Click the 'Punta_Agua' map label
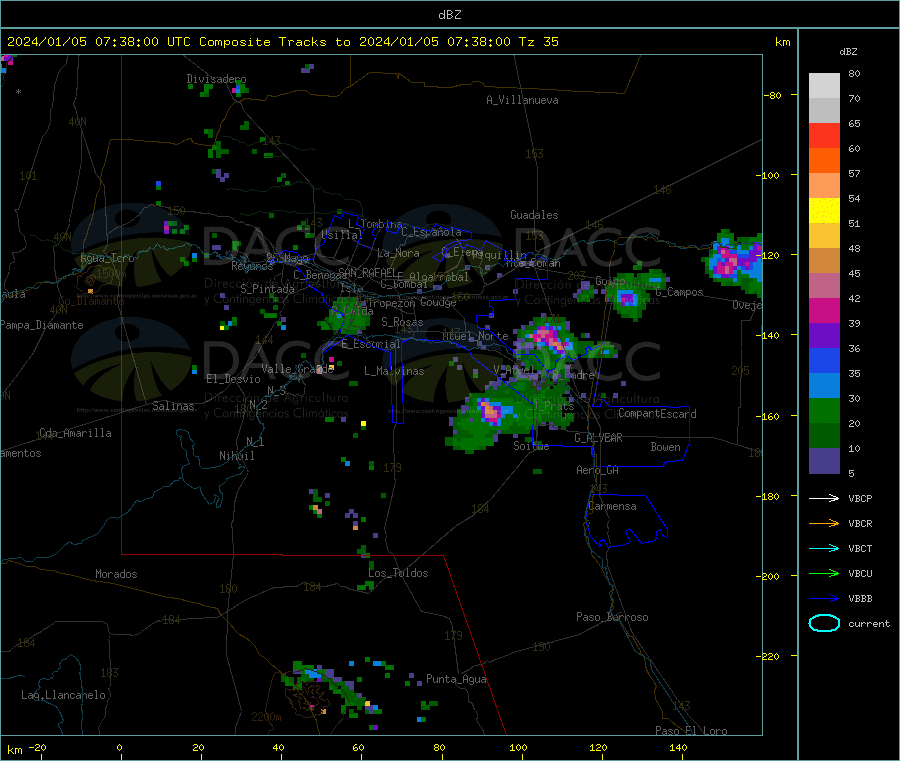Viewport: 900px width, 761px height. pos(456,679)
